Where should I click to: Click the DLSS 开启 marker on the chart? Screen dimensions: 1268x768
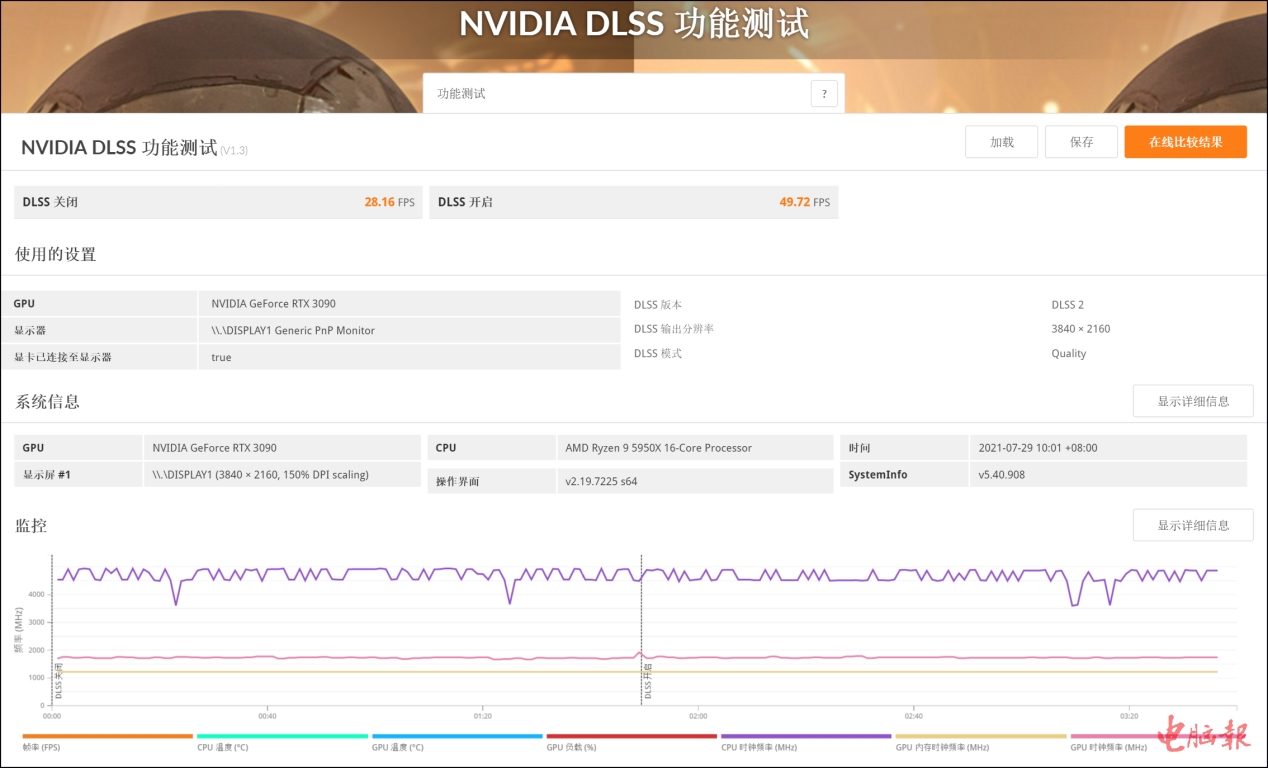[648, 680]
